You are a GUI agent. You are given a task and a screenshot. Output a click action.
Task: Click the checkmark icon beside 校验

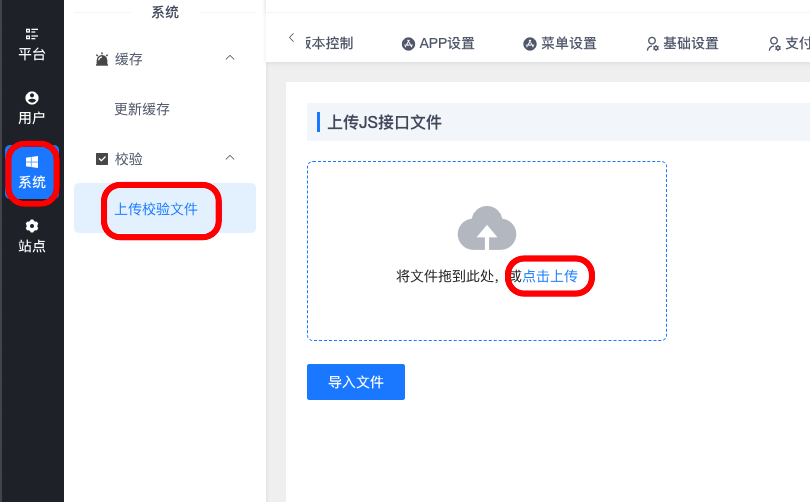coord(102,159)
